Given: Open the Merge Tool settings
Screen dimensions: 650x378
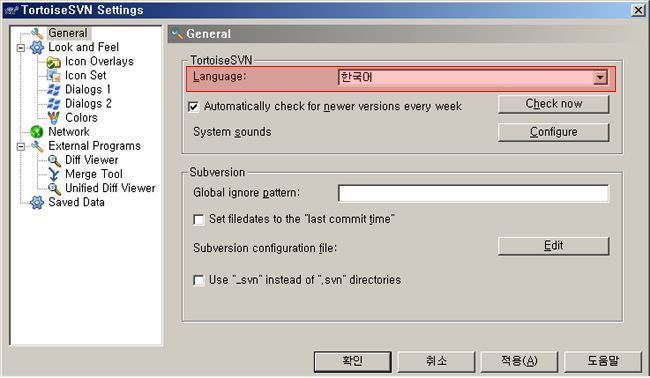Looking at the screenshot, I should (94, 174).
